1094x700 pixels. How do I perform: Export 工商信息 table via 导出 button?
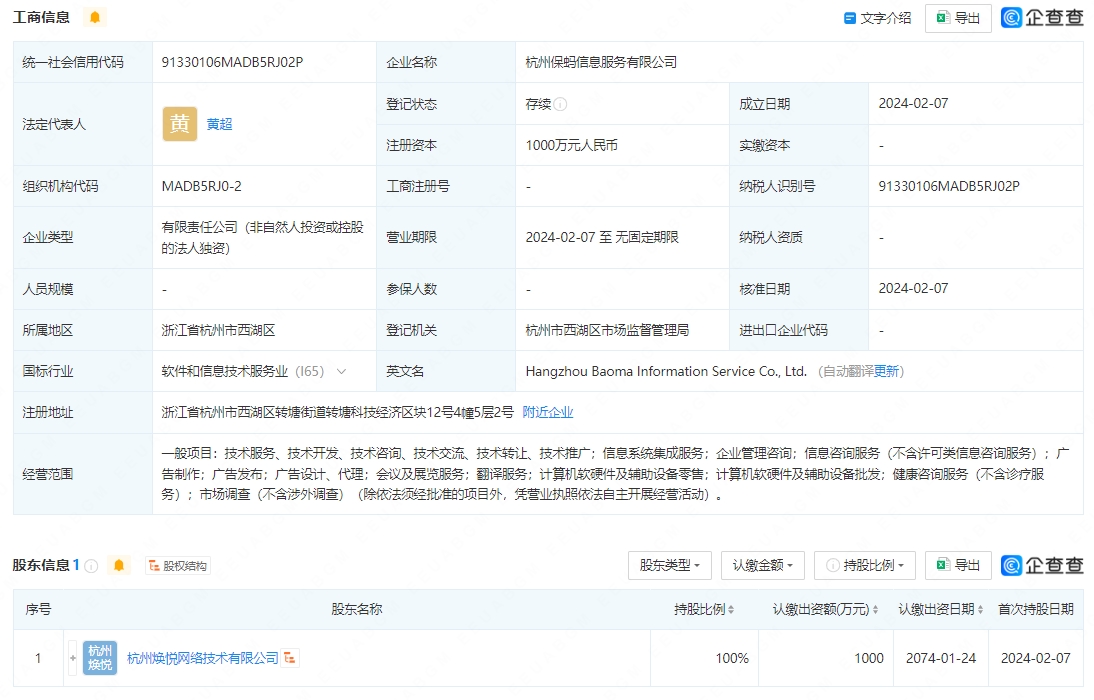pyautogui.click(x=958, y=18)
